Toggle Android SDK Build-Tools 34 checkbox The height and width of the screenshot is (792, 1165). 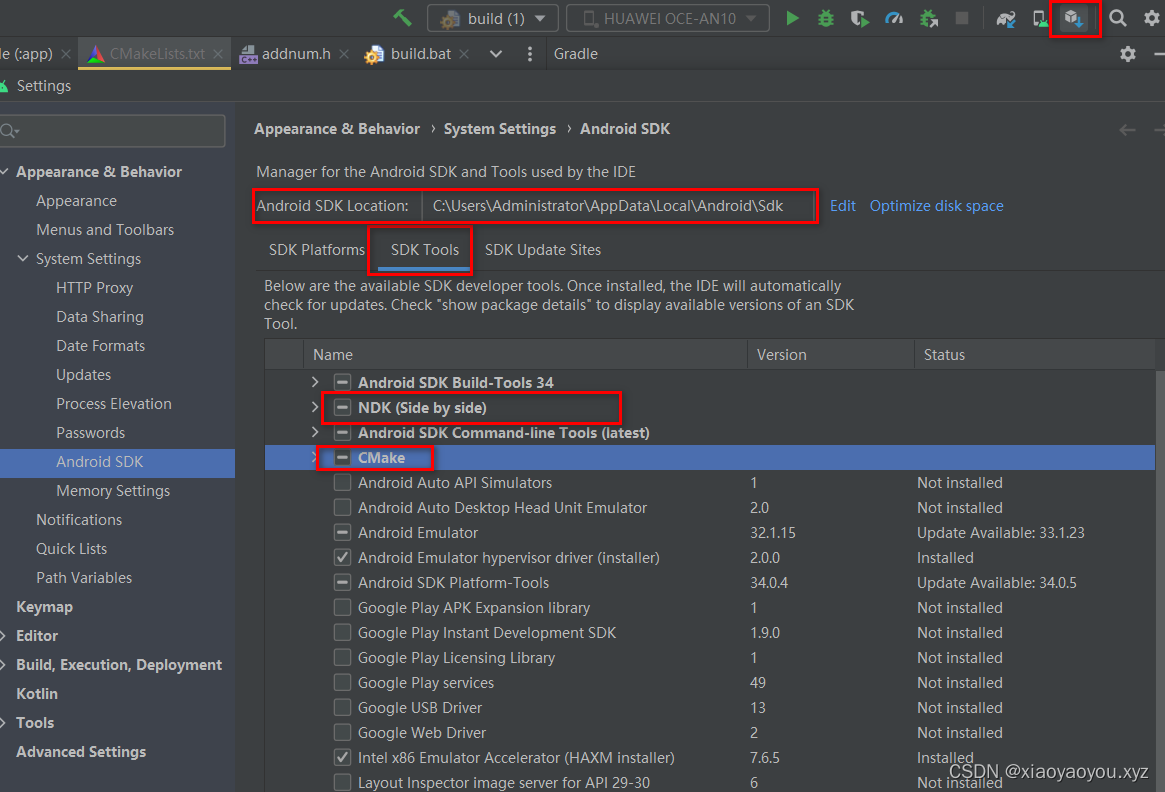point(342,383)
